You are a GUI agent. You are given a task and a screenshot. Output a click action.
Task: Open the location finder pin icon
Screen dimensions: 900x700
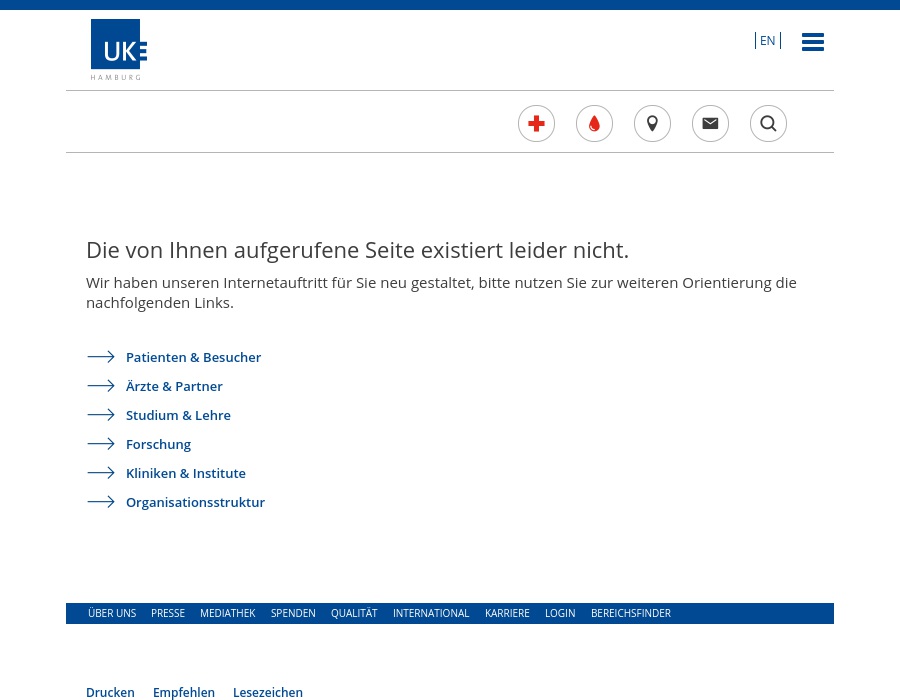click(652, 123)
